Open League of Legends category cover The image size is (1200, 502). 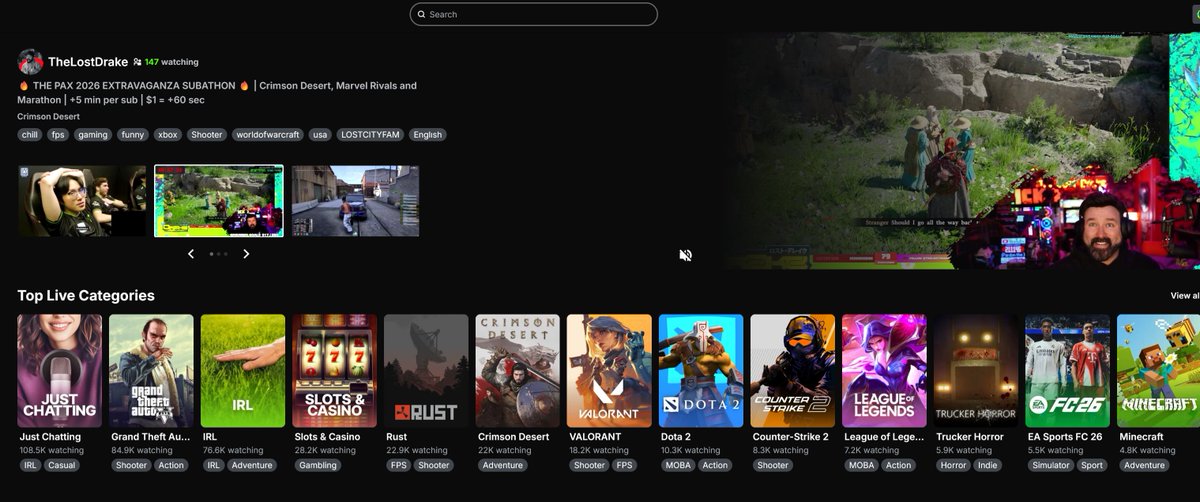[885, 371]
